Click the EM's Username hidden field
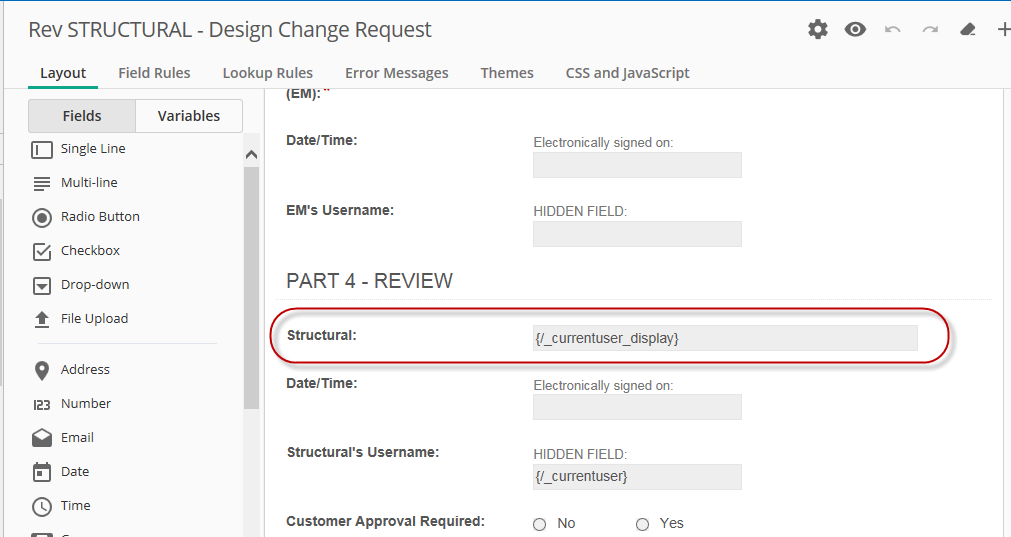The image size is (1011, 537). click(637, 234)
